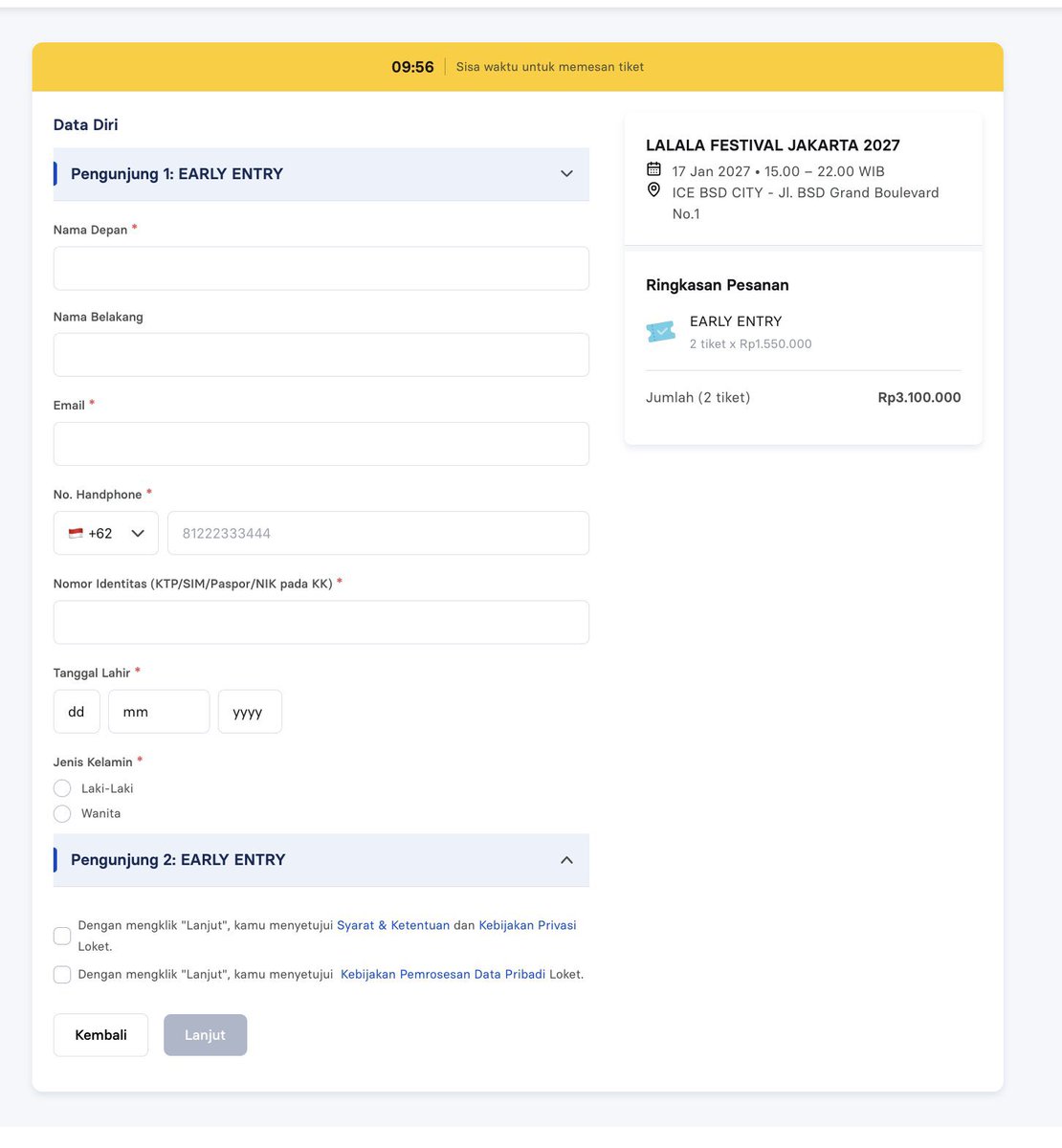Click the 09:56 countdown timer
Viewport: 1062px width, 1148px height.
[x=412, y=67]
